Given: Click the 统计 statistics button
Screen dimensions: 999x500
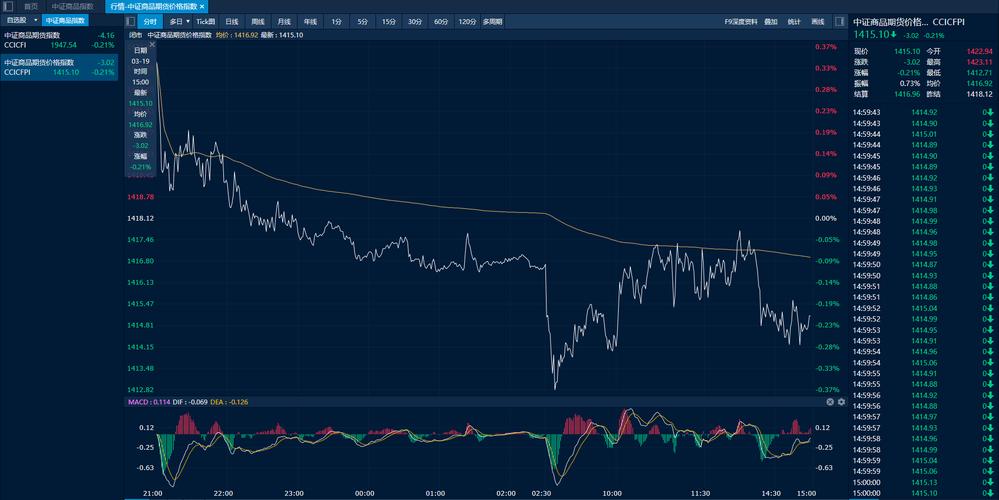Looking at the screenshot, I should [794, 20].
